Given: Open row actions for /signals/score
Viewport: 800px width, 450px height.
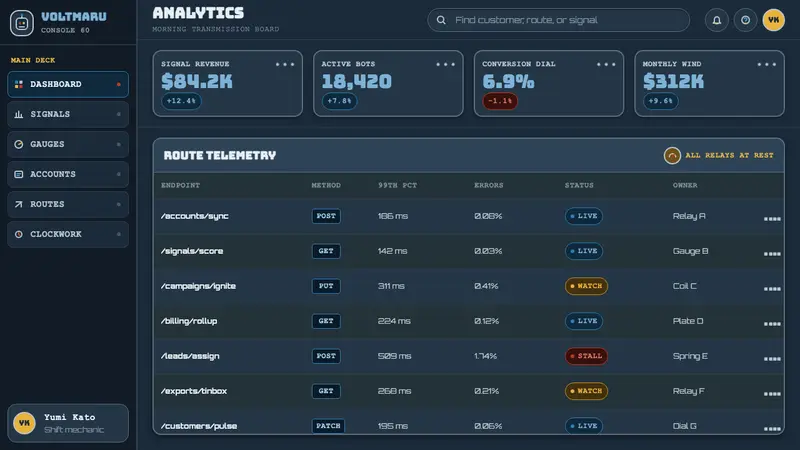Looking at the screenshot, I should [772, 254].
